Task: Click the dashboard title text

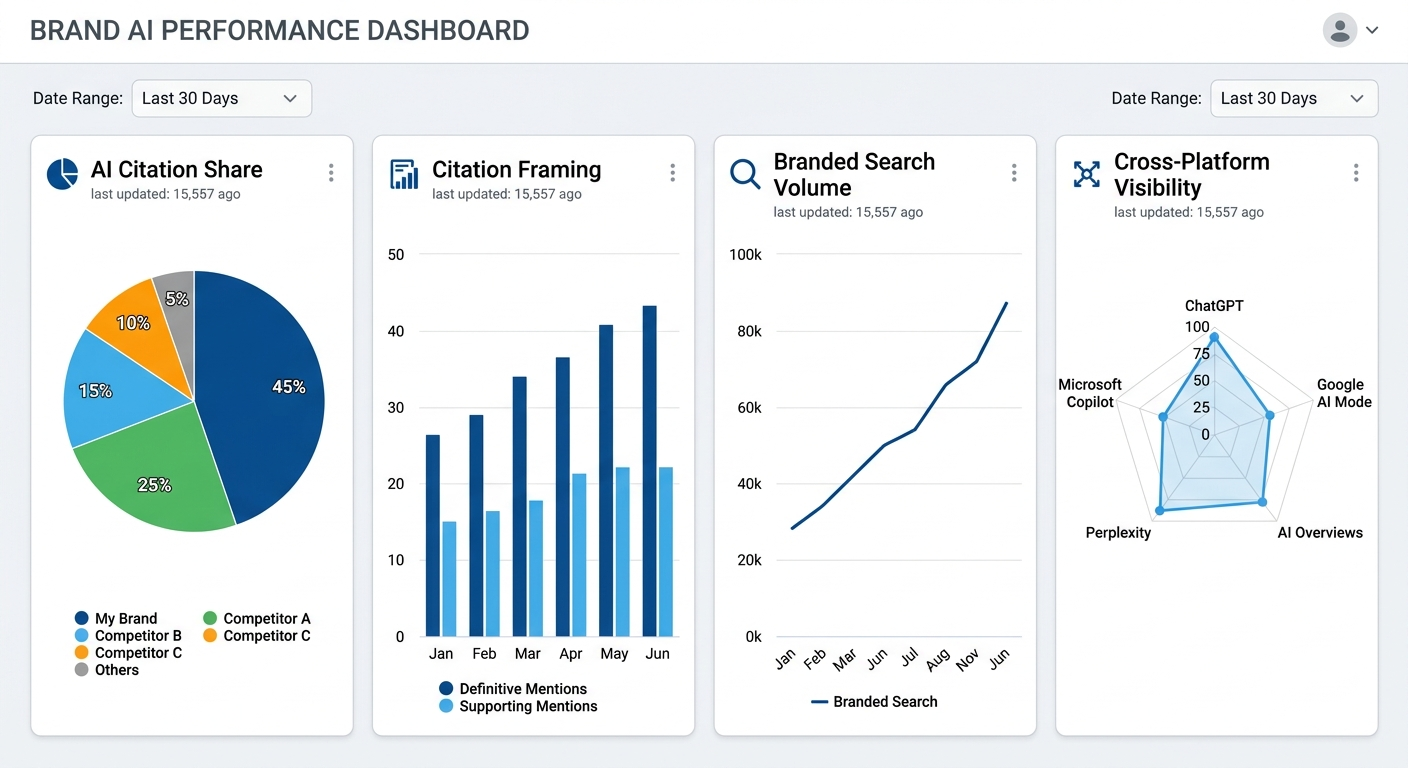Action: click(280, 30)
